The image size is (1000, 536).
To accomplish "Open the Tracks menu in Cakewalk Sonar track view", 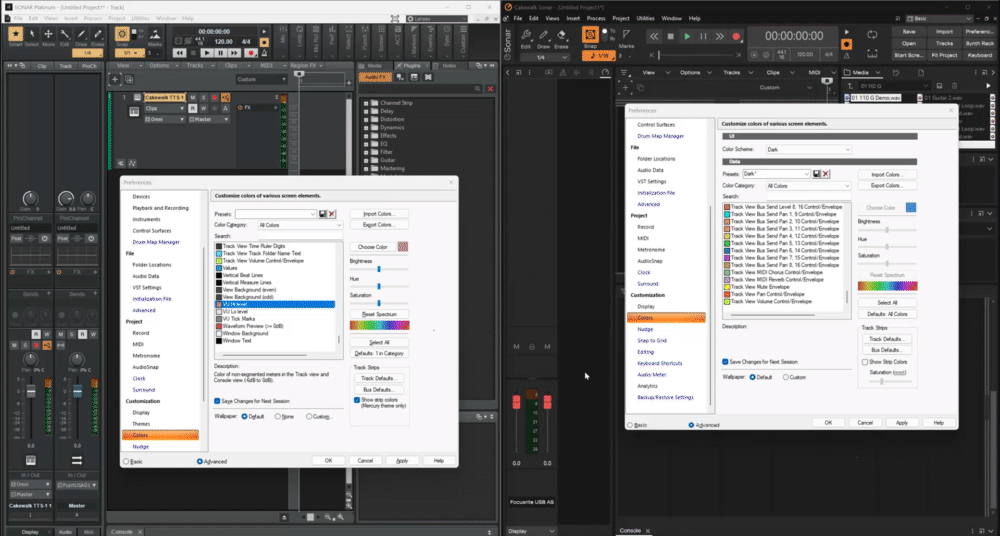I will pos(730,72).
